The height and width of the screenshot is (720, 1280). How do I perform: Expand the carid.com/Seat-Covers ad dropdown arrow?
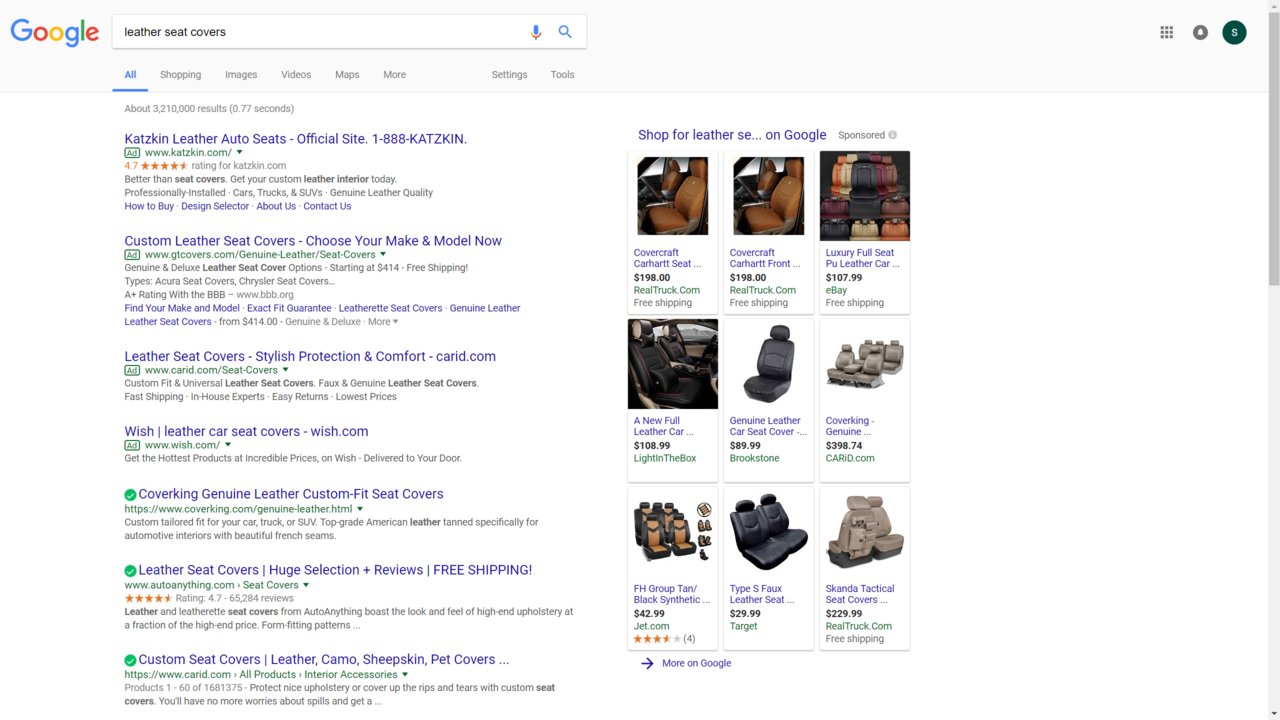click(285, 370)
